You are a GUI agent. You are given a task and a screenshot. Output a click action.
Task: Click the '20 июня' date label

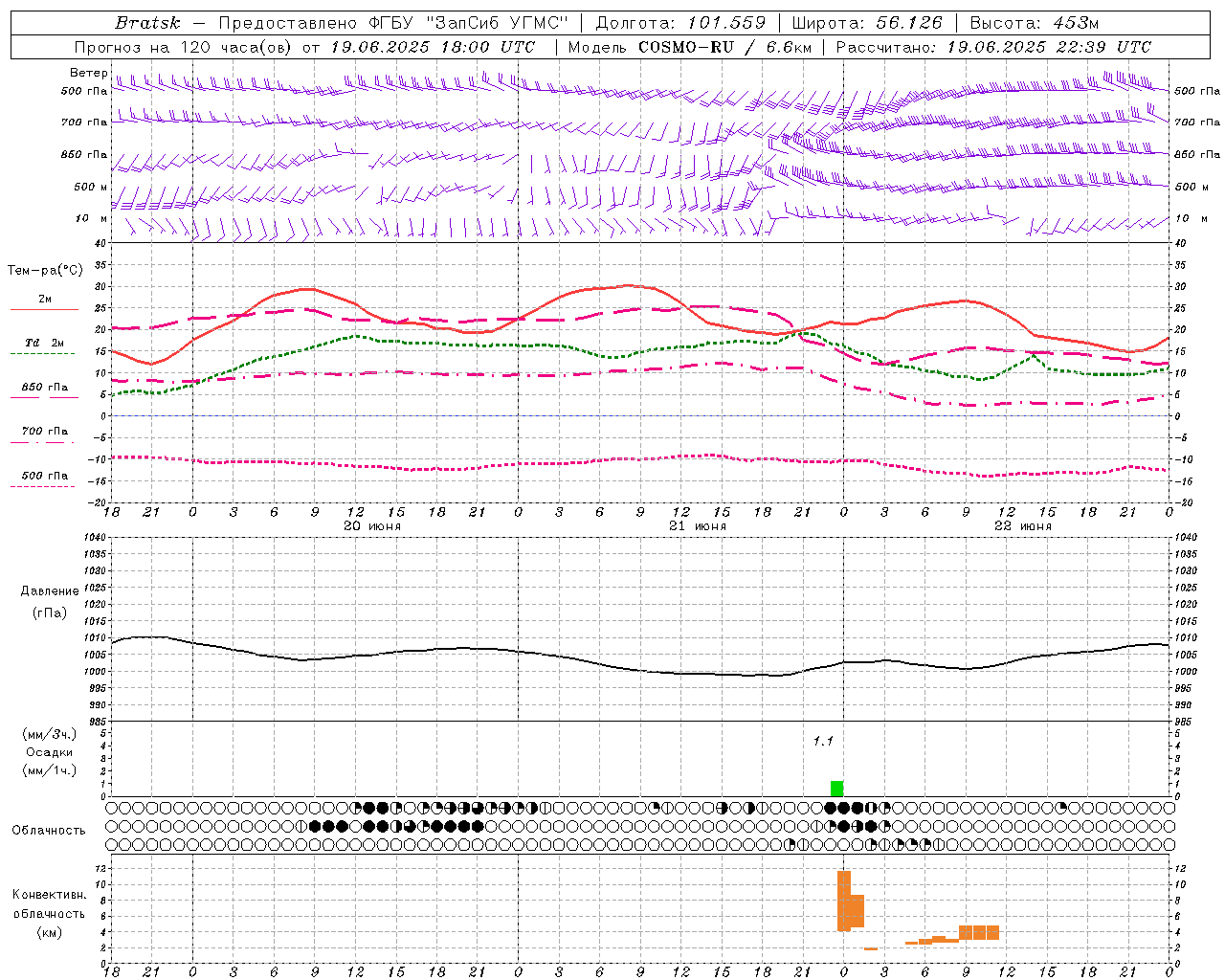click(372, 526)
